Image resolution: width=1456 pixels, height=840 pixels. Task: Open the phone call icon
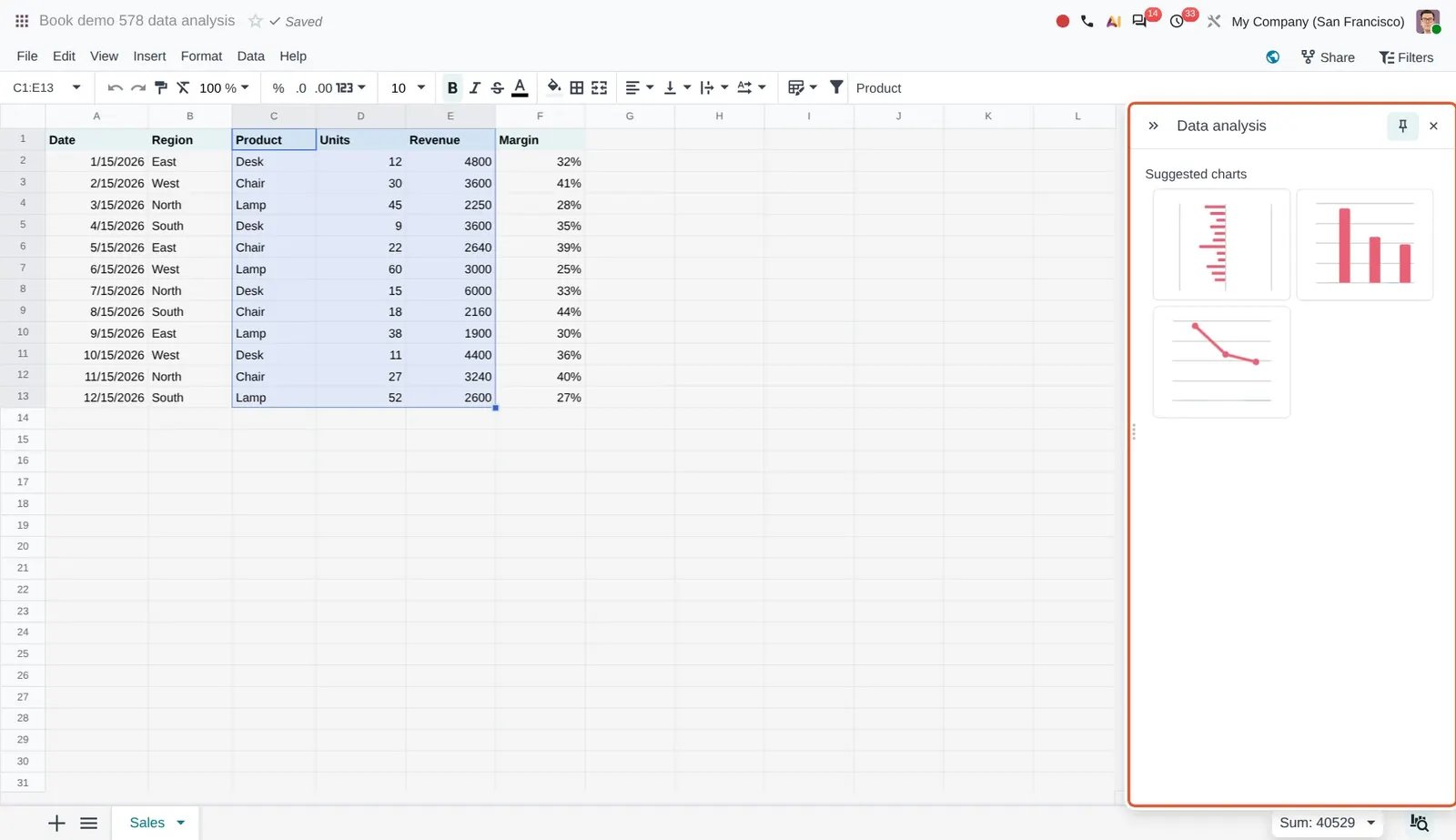[1087, 21]
